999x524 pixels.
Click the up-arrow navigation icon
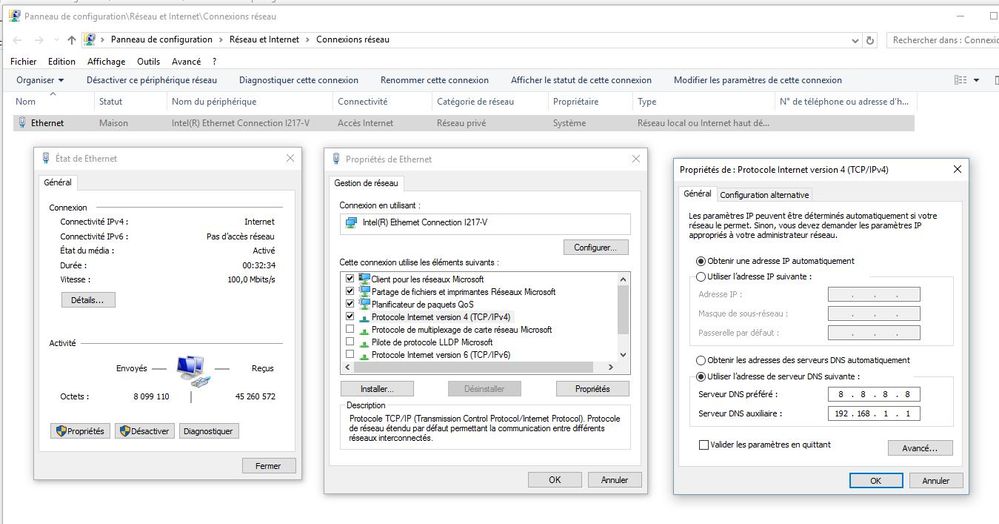coord(71,40)
